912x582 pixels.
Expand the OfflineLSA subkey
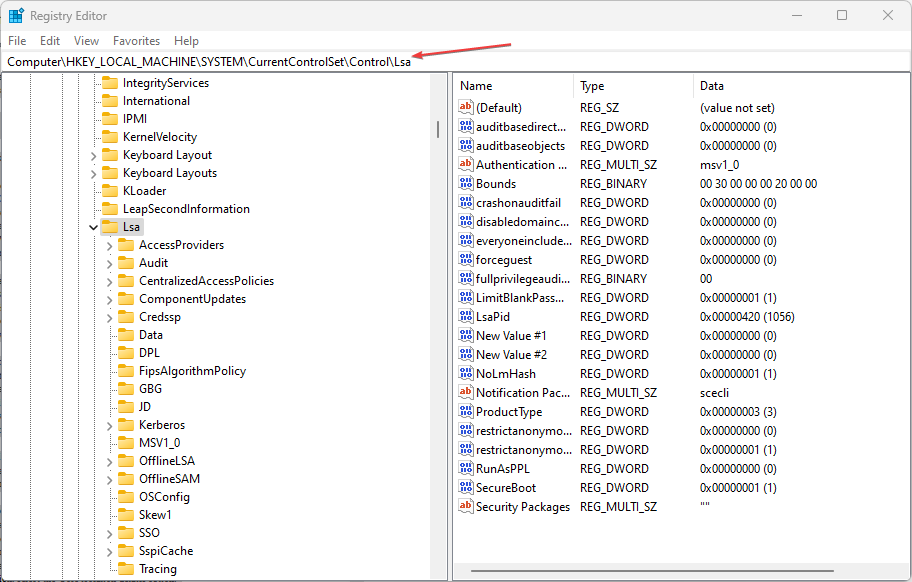[109, 462]
